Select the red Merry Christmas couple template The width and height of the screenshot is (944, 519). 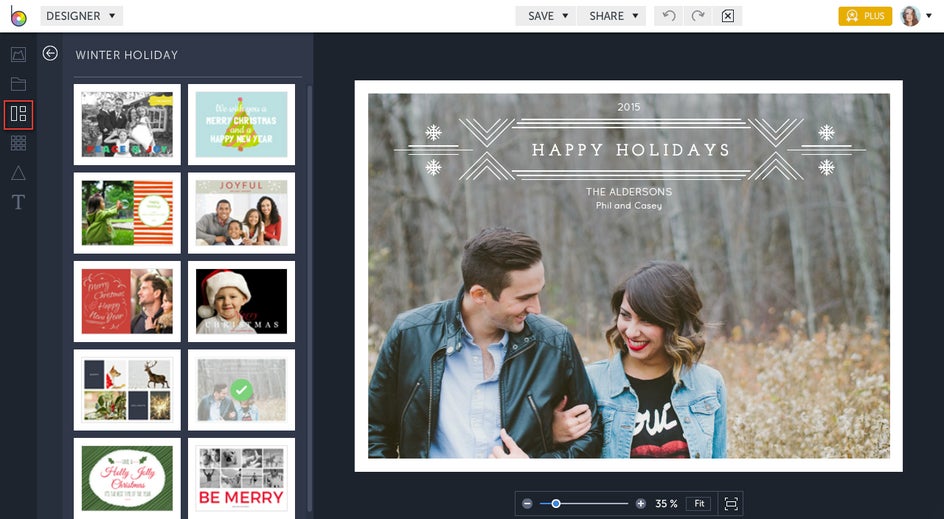127,302
